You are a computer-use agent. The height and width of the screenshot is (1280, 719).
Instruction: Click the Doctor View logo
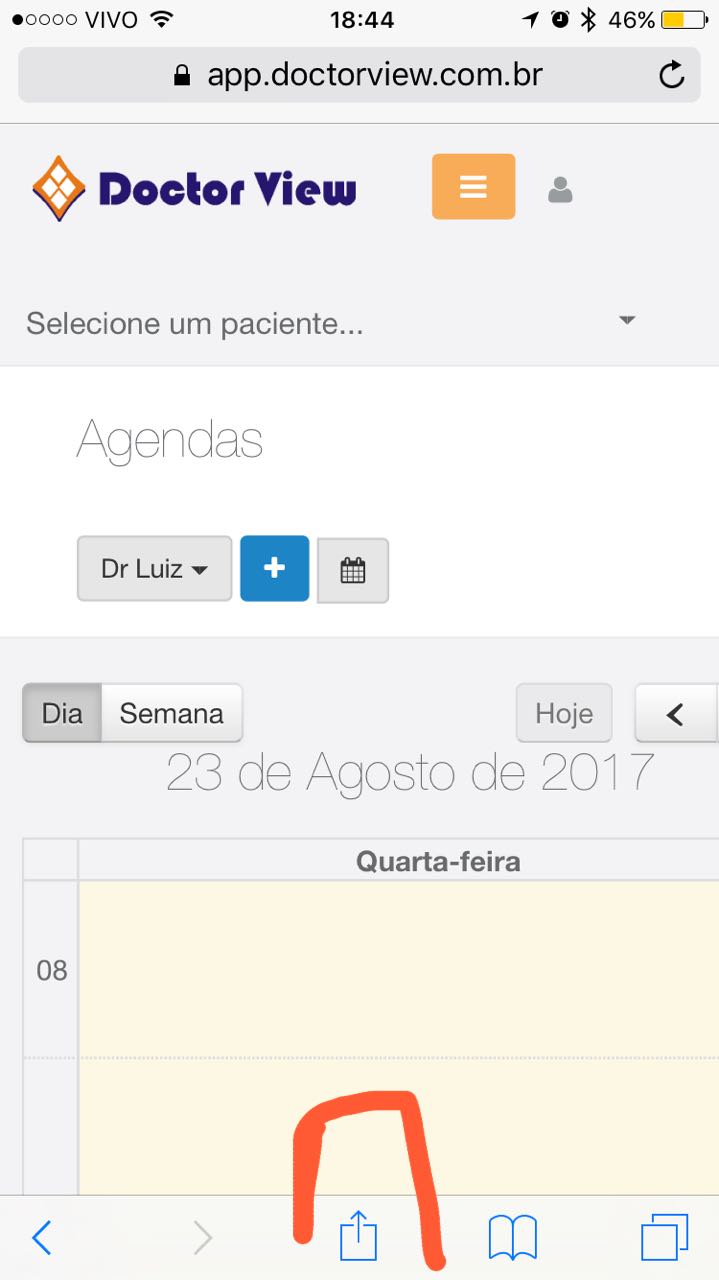coord(194,188)
